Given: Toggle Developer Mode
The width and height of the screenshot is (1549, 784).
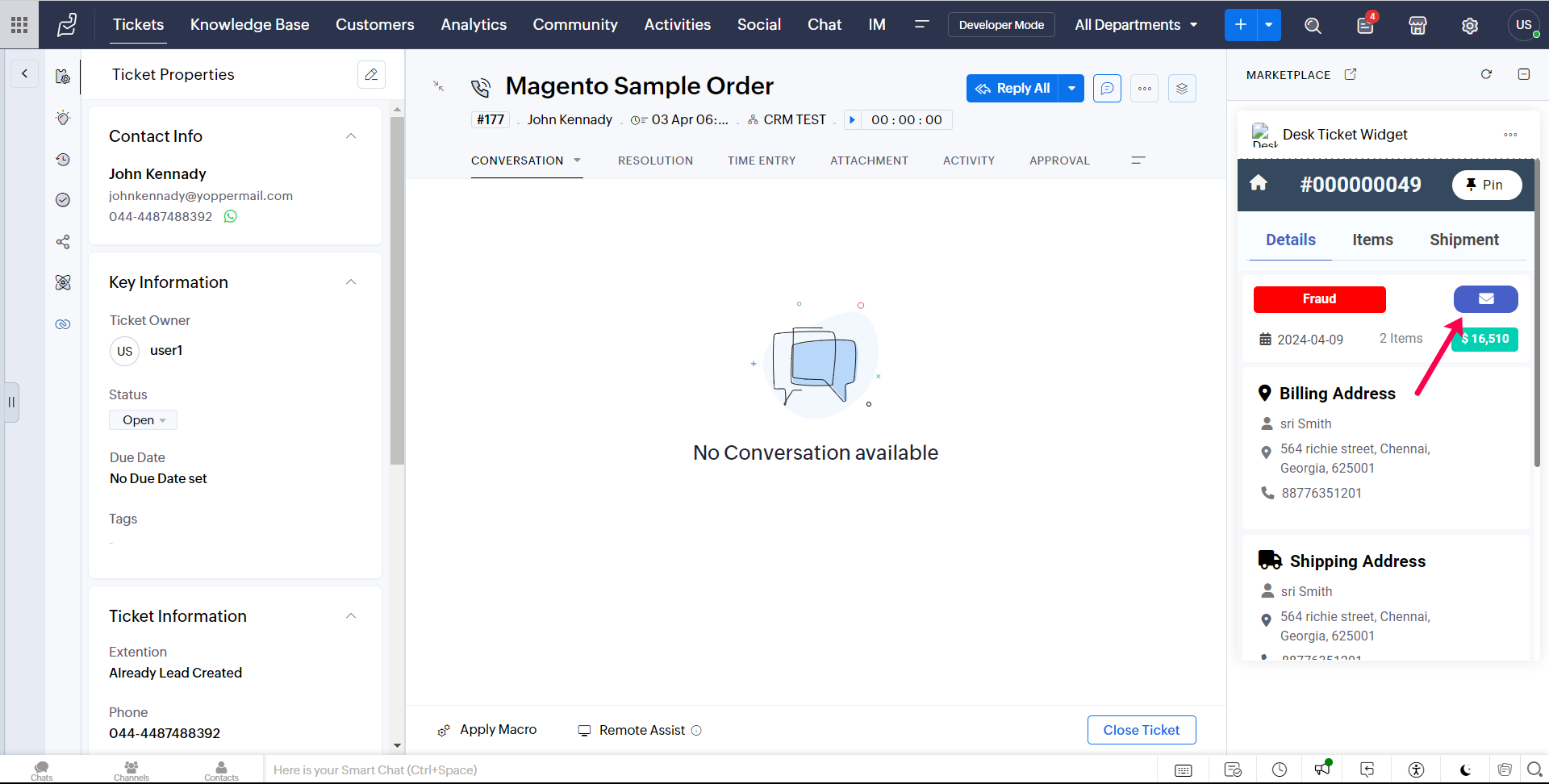Looking at the screenshot, I should (1001, 25).
